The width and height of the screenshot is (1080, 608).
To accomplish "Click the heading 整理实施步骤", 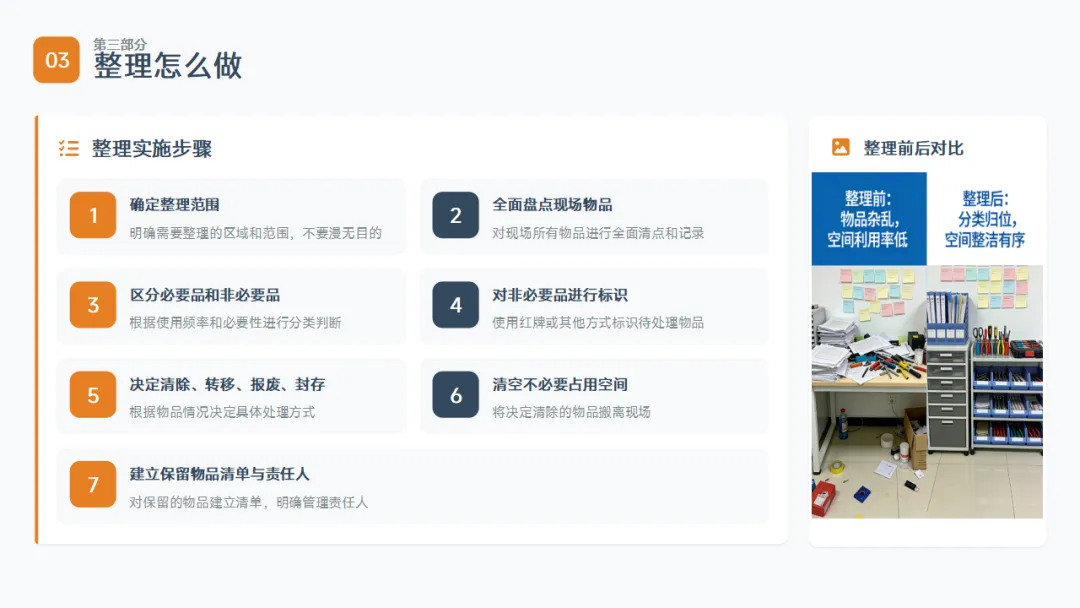I will click(152, 148).
